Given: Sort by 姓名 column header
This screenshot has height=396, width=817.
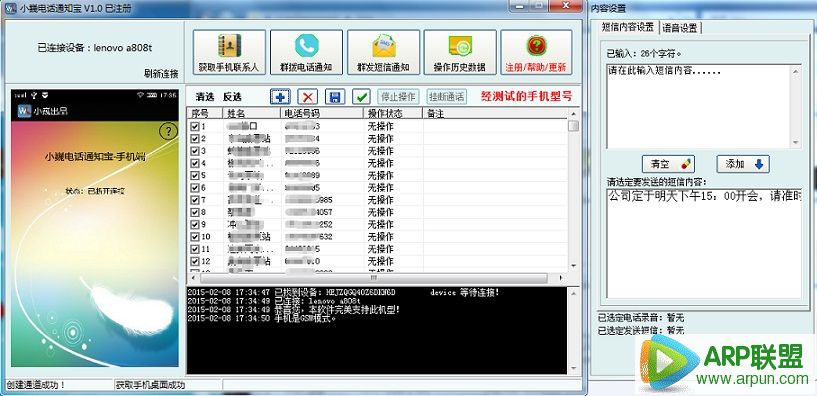Looking at the screenshot, I should pos(252,113).
